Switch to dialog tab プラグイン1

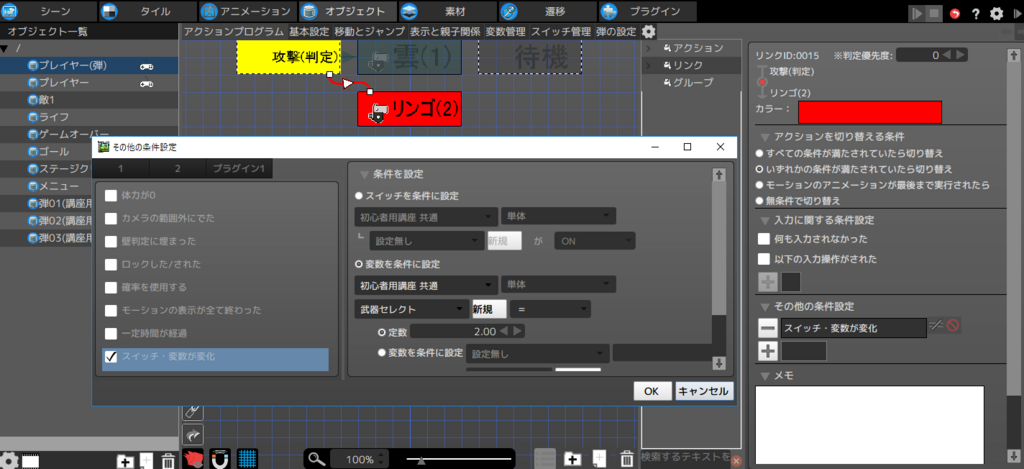(x=238, y=169)
